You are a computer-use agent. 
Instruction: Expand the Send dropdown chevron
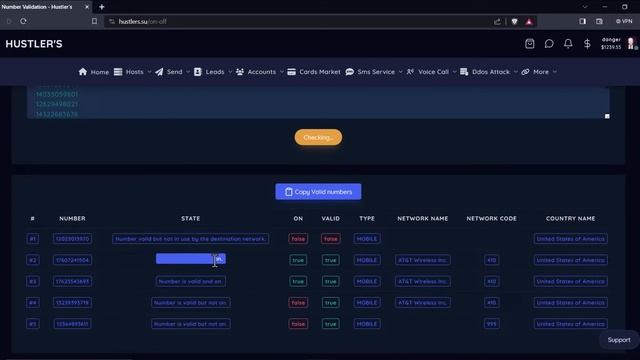pyautogui.click(x=188, y=72)
